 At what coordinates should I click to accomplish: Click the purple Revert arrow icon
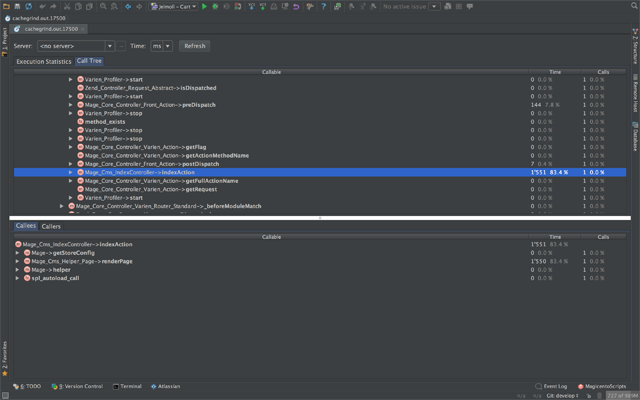point(296,6)
